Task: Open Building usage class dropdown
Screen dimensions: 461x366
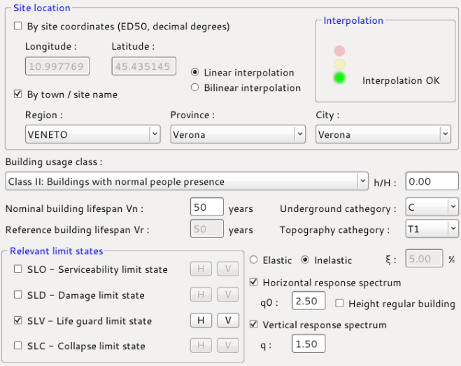Action: pyautogui.click(x=187, y=181)
